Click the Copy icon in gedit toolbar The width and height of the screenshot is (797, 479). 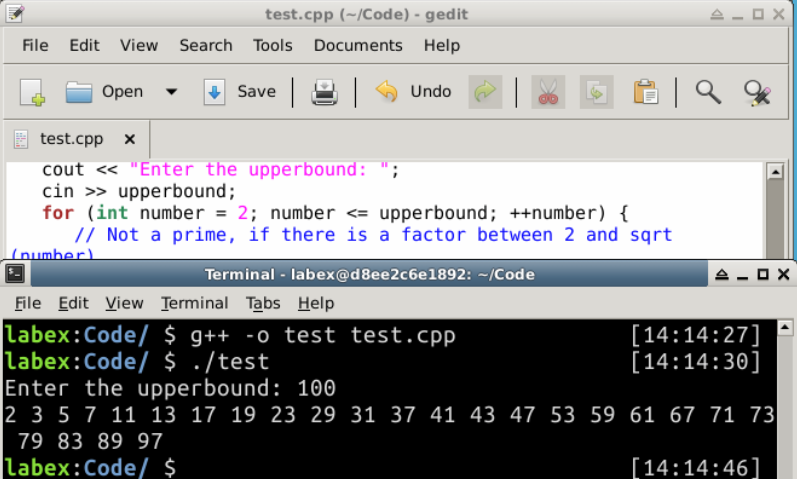[597, 92]
